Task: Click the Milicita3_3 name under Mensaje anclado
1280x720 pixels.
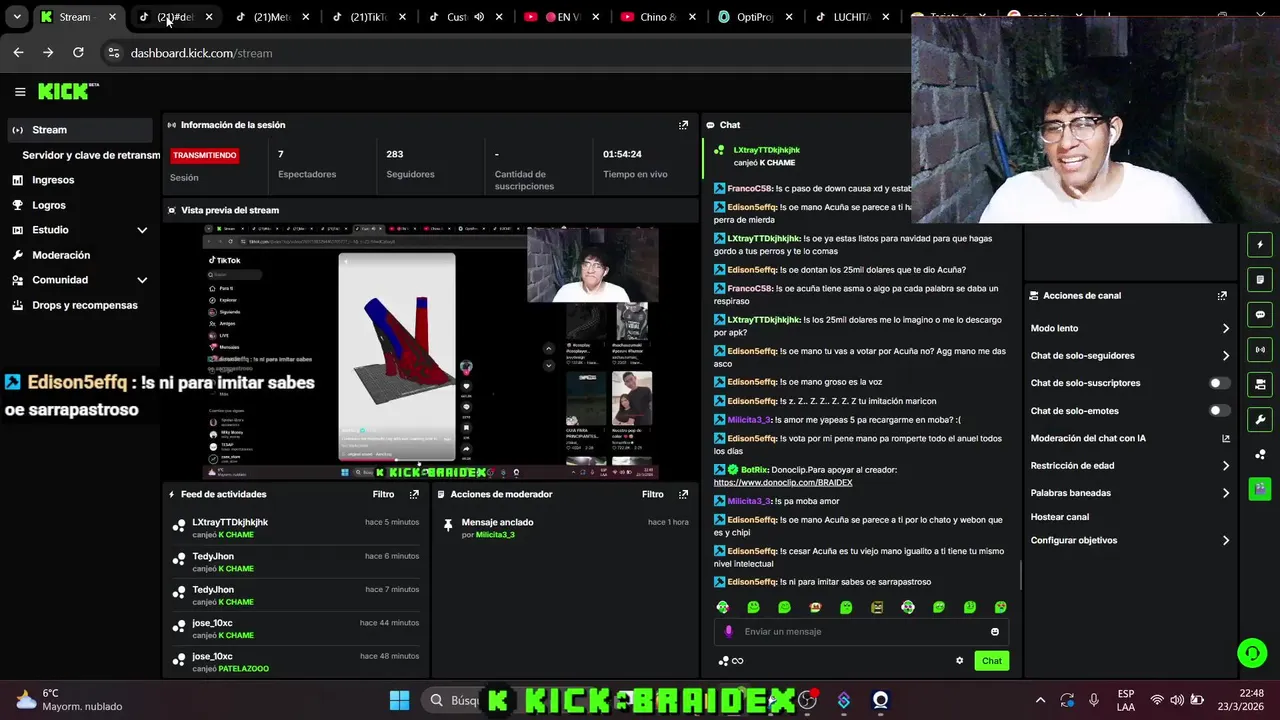Action: 495,535
